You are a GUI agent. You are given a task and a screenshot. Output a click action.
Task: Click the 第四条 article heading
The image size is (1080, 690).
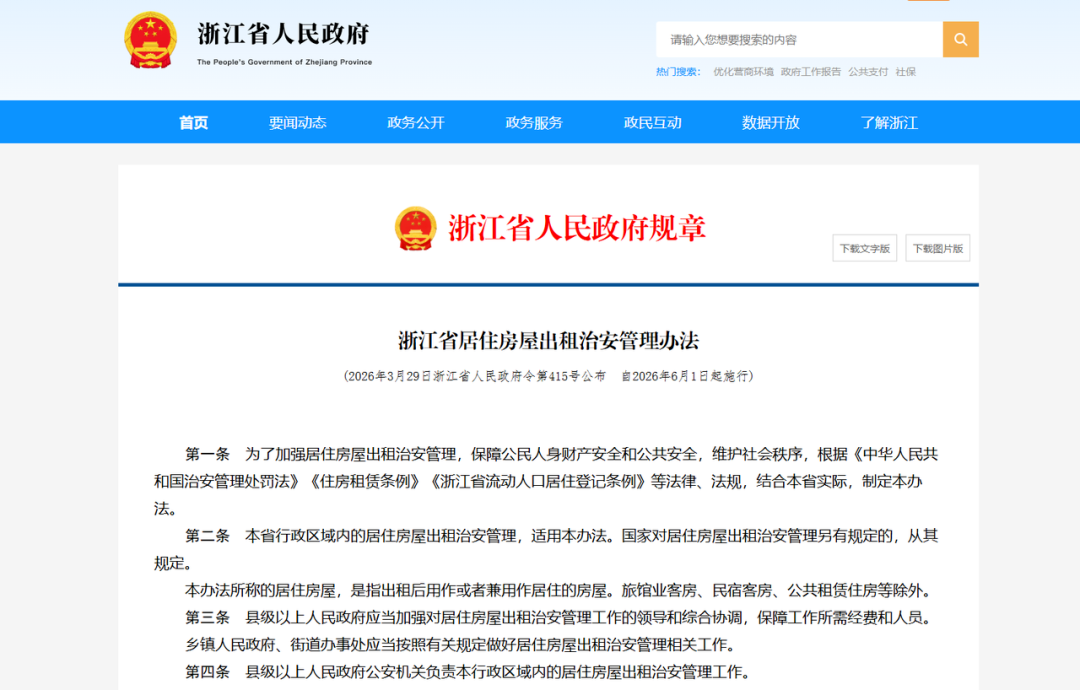click(x=207, y=672)
